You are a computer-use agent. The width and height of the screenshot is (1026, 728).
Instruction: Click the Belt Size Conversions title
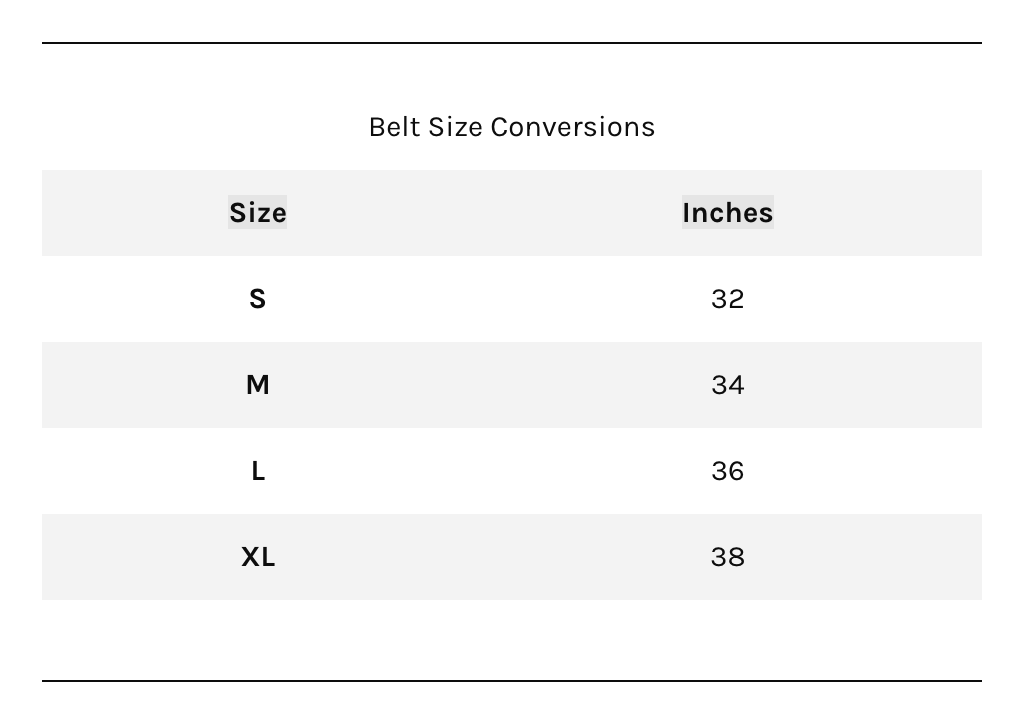coord(512,127)
